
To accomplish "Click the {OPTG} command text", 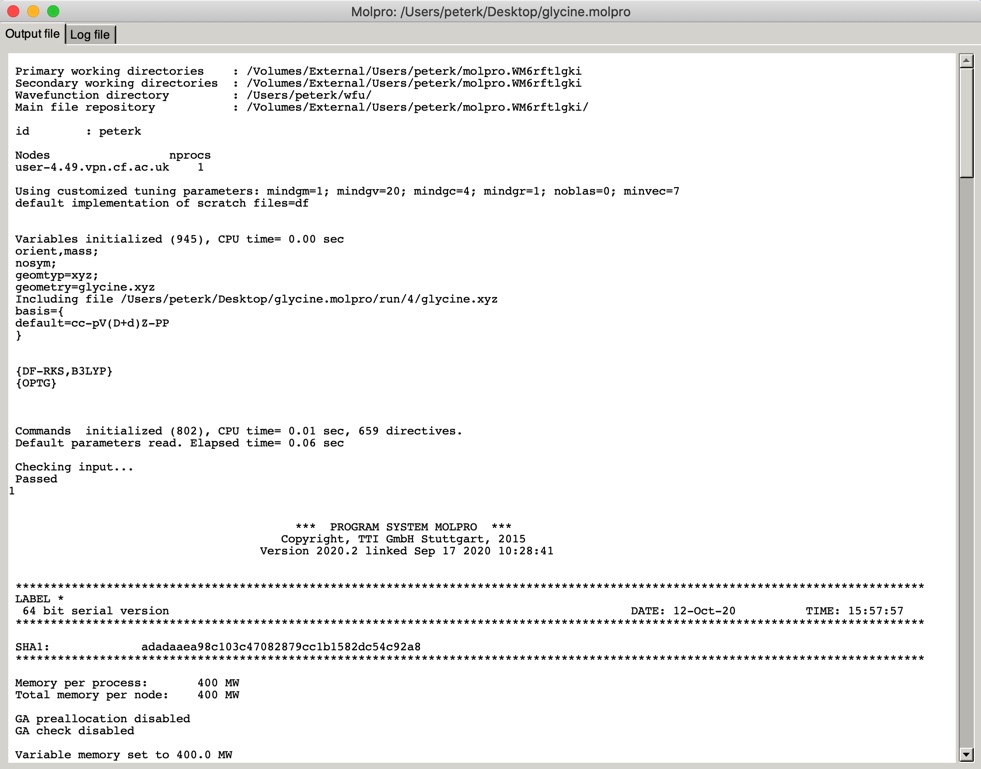I will (x=37, y=383).
